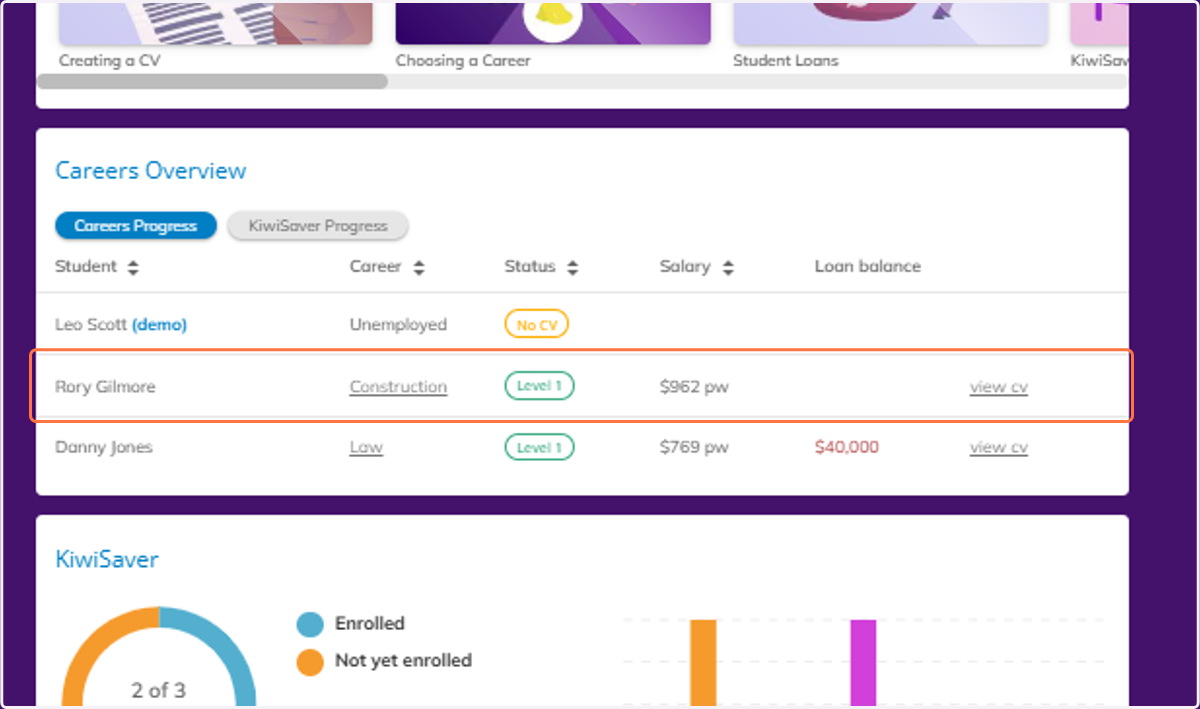Click the Student Loans caption
Image resolution: width=1200 pixels, height=709 pixels.
(786, 60)
